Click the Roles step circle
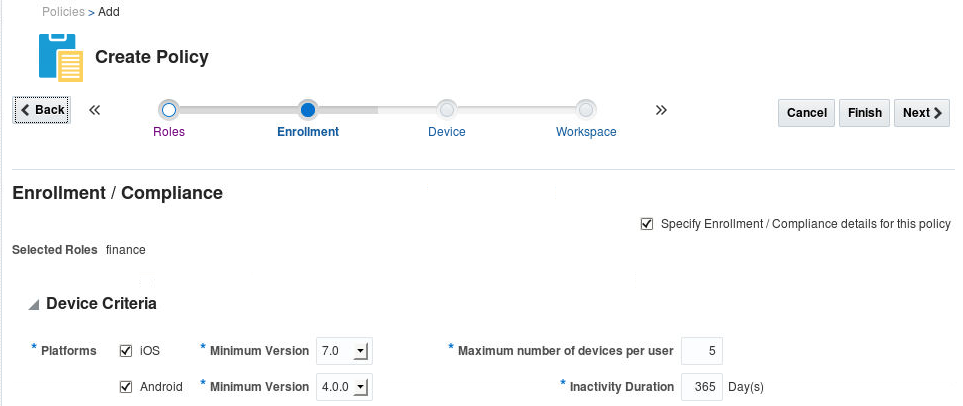Viewport: 963px width, 406px height. (169, 110)
